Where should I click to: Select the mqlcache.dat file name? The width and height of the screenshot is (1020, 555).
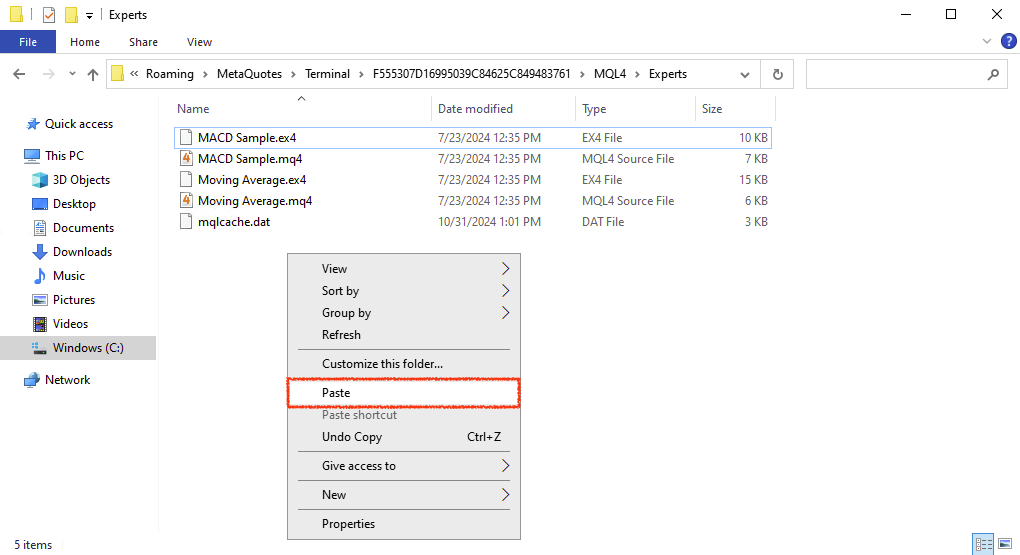234,222
